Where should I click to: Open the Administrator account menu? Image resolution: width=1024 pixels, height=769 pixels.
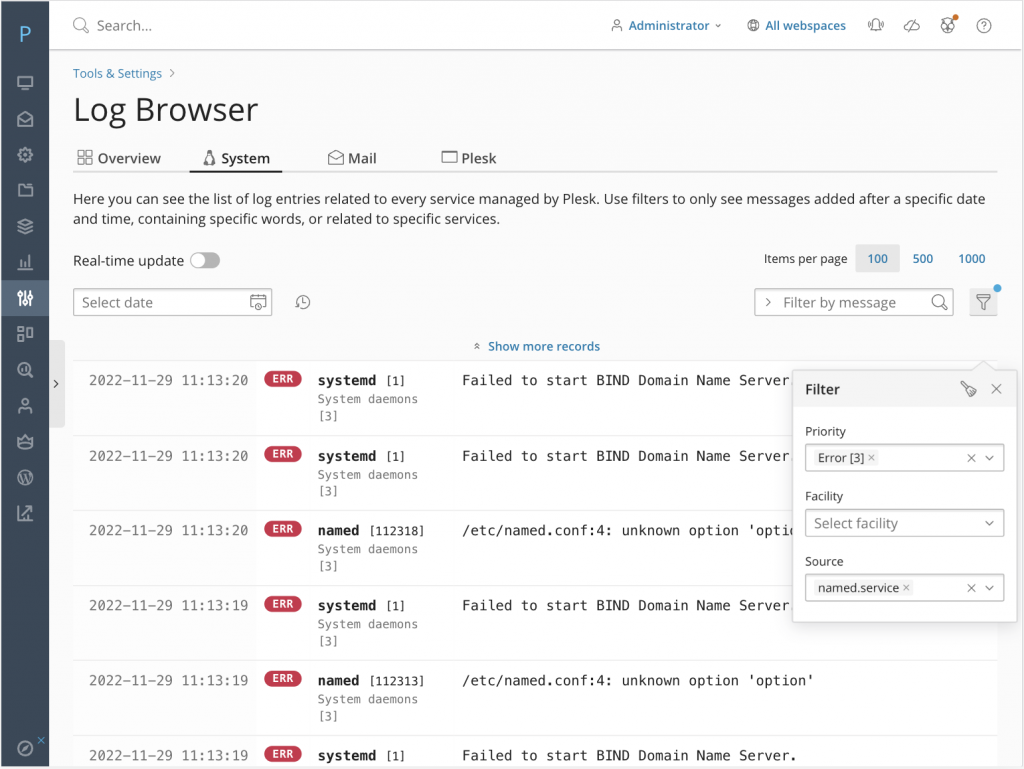[x=666, y=25]
